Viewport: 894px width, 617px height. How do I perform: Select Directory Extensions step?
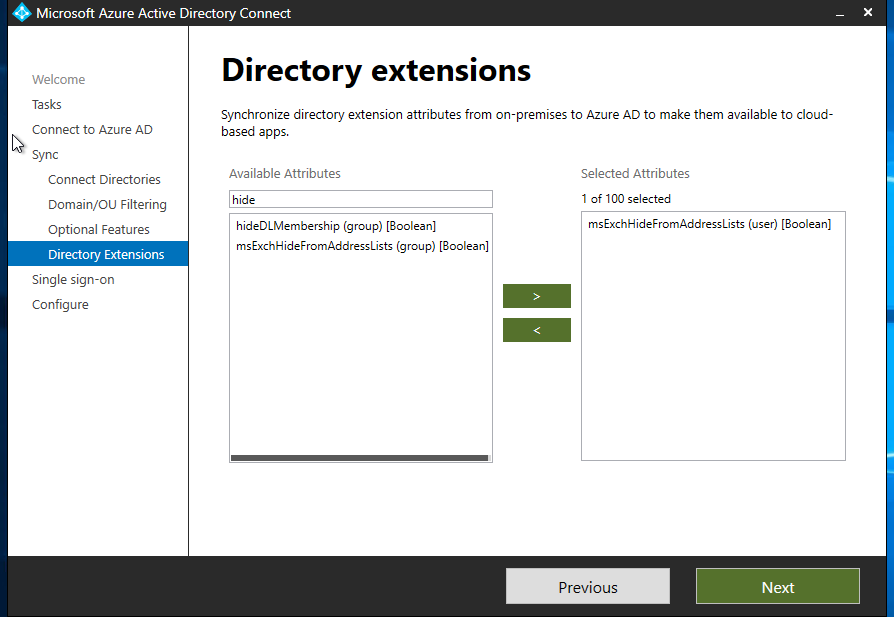point(98,254)
